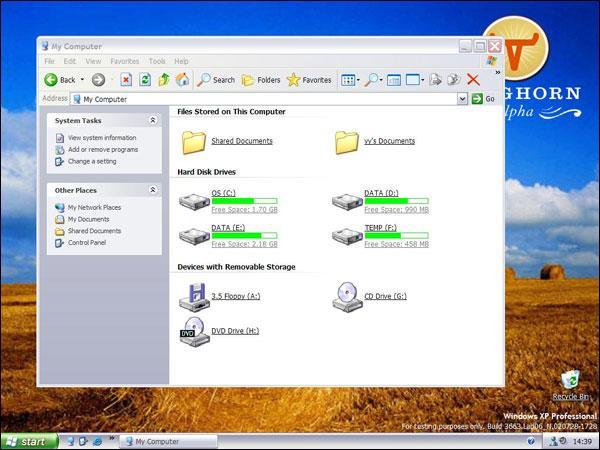This screenshot has height=450, width=600.
Task: Open the magnifier icon's dropdown arrow
Action: coord(381,80)
